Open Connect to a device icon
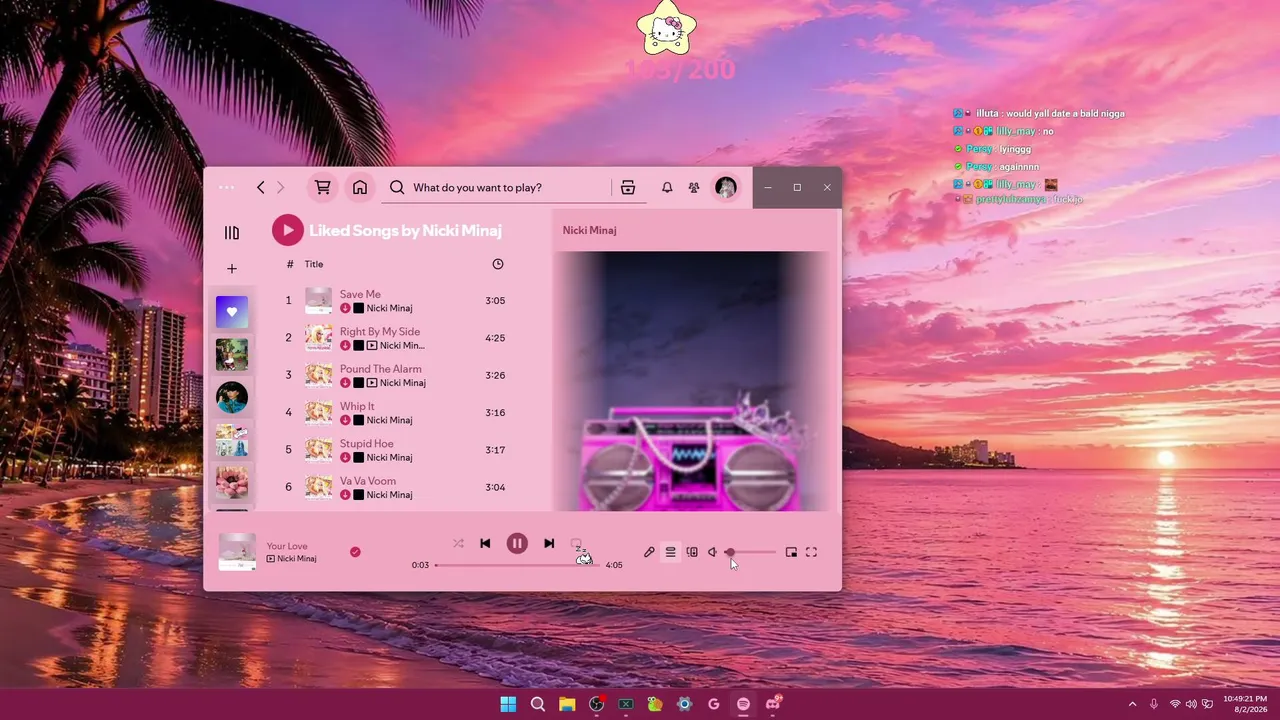 click(x=692, y=552)
